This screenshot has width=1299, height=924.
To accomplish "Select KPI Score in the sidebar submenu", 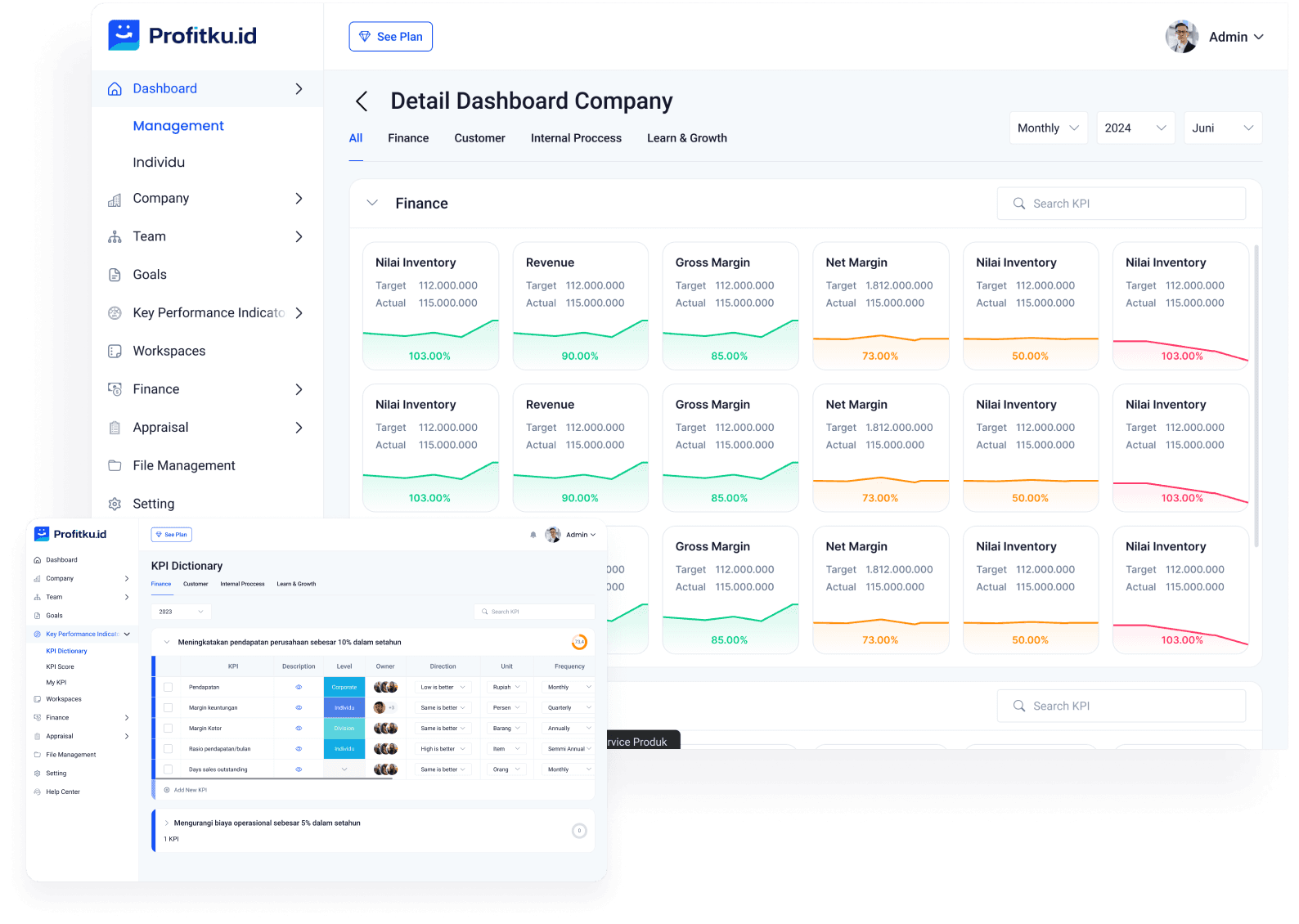I will point(60,666).
